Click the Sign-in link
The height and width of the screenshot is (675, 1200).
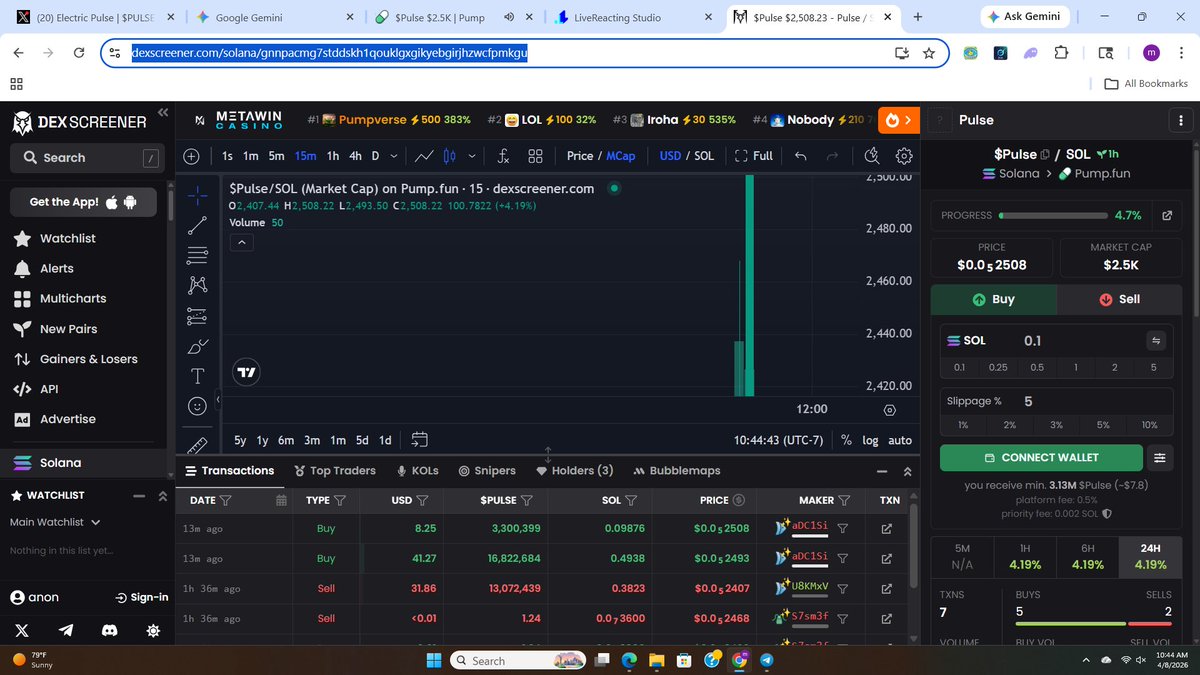[x=142, y=597]
